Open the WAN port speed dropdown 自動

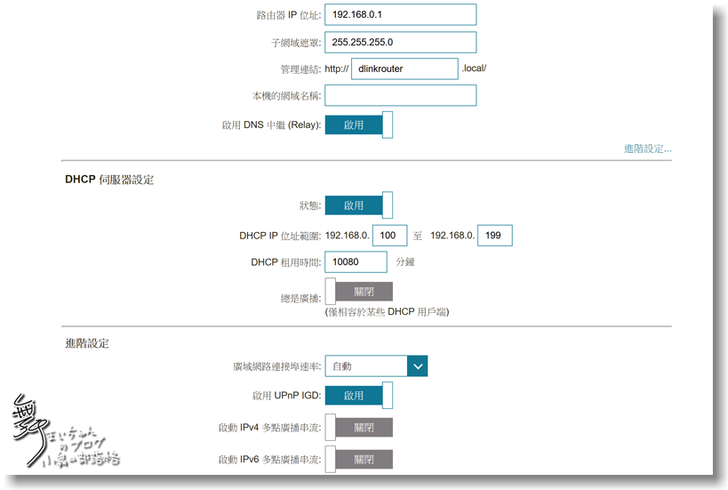(x=376, y=366)
